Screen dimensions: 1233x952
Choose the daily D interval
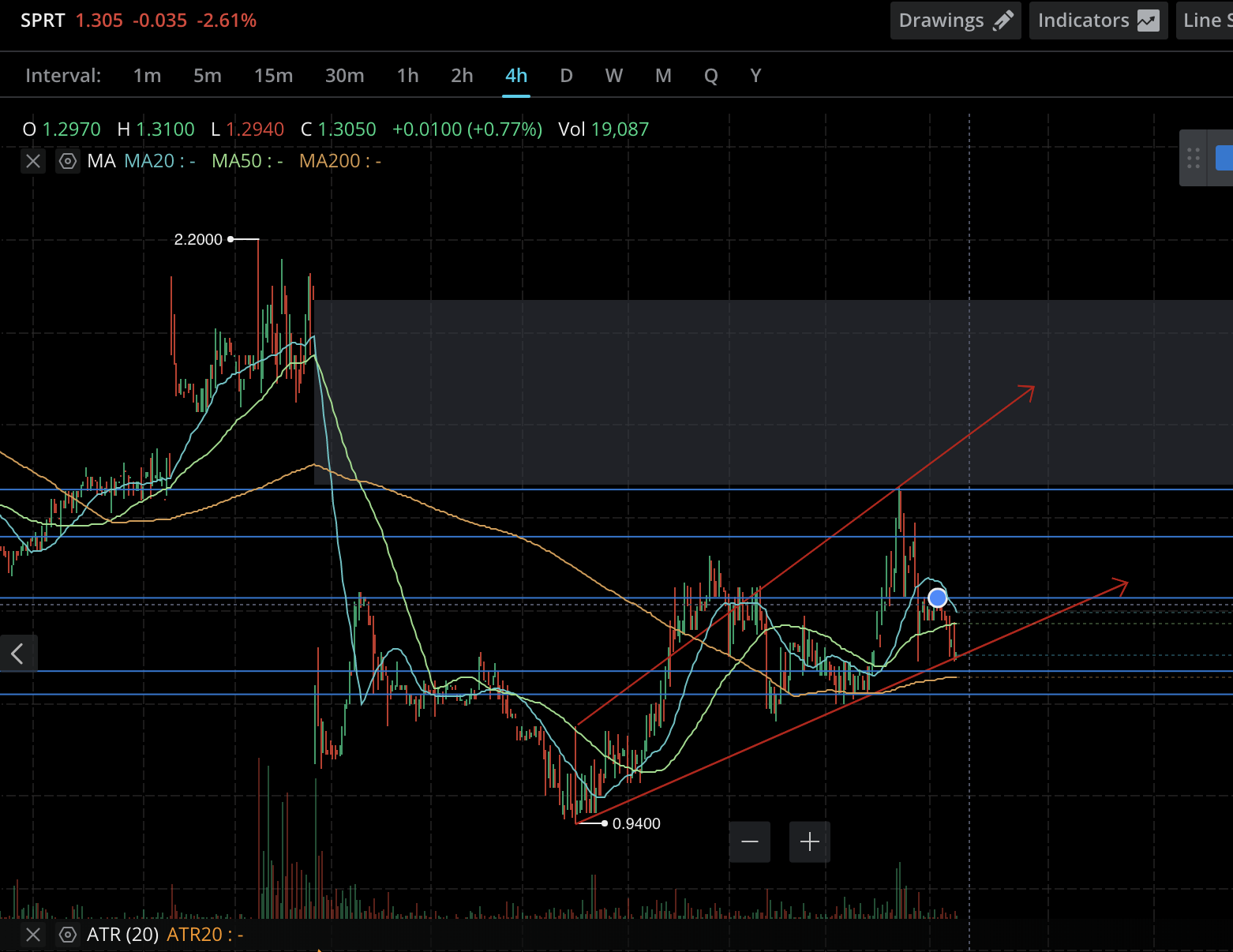click(x=566, y=76)
